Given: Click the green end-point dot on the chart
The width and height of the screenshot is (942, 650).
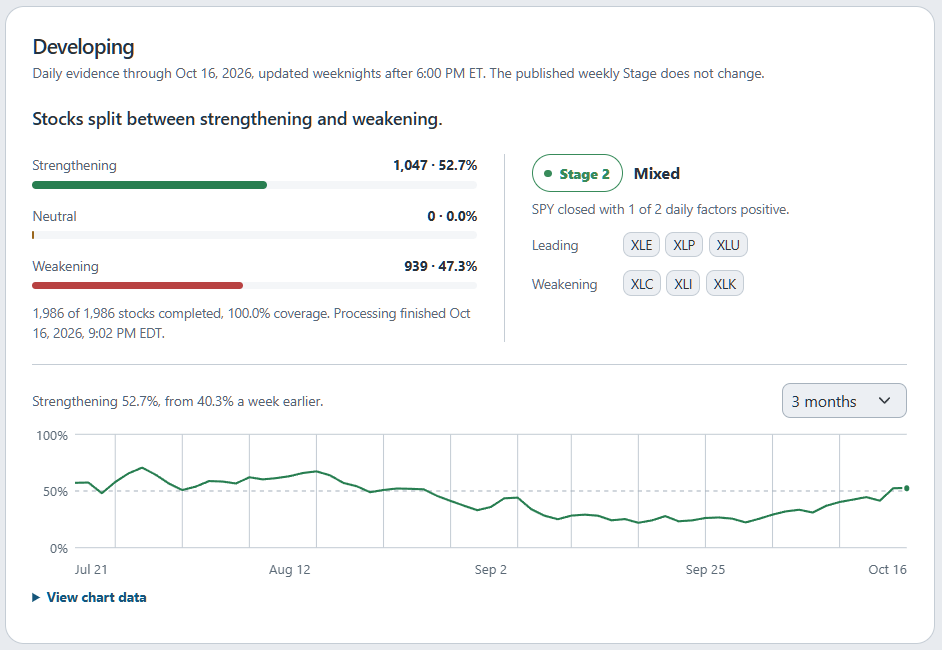Looking at the screenshot, I should pos(907,488).
